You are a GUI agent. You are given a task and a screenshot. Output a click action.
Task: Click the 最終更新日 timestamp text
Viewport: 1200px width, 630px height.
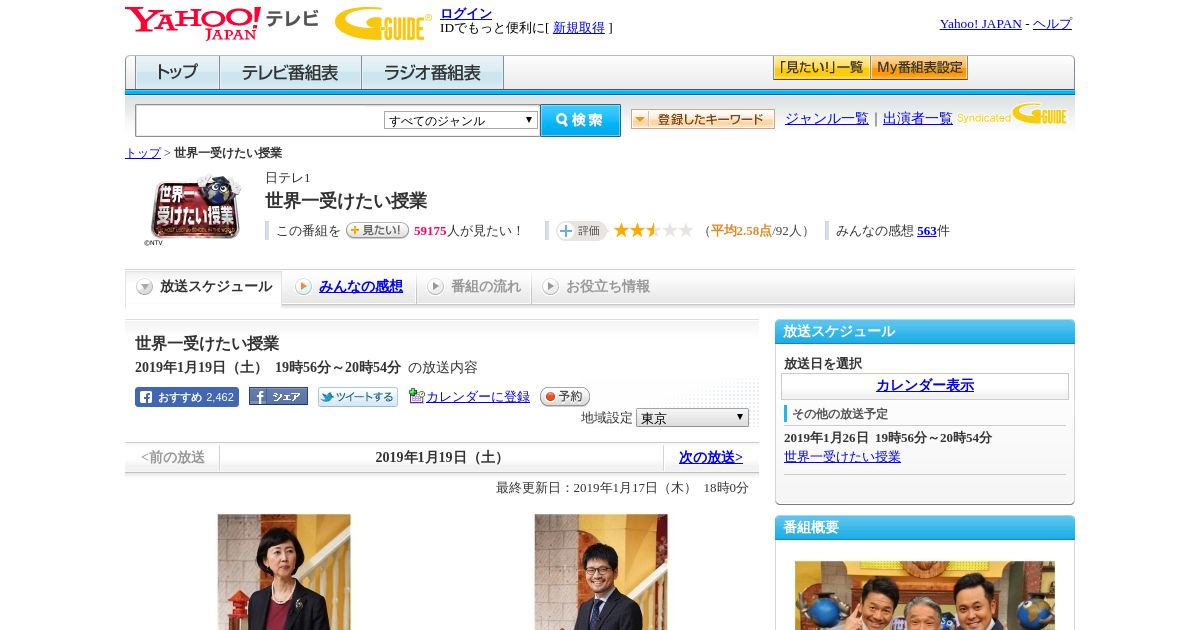click(x=622, y=488)
